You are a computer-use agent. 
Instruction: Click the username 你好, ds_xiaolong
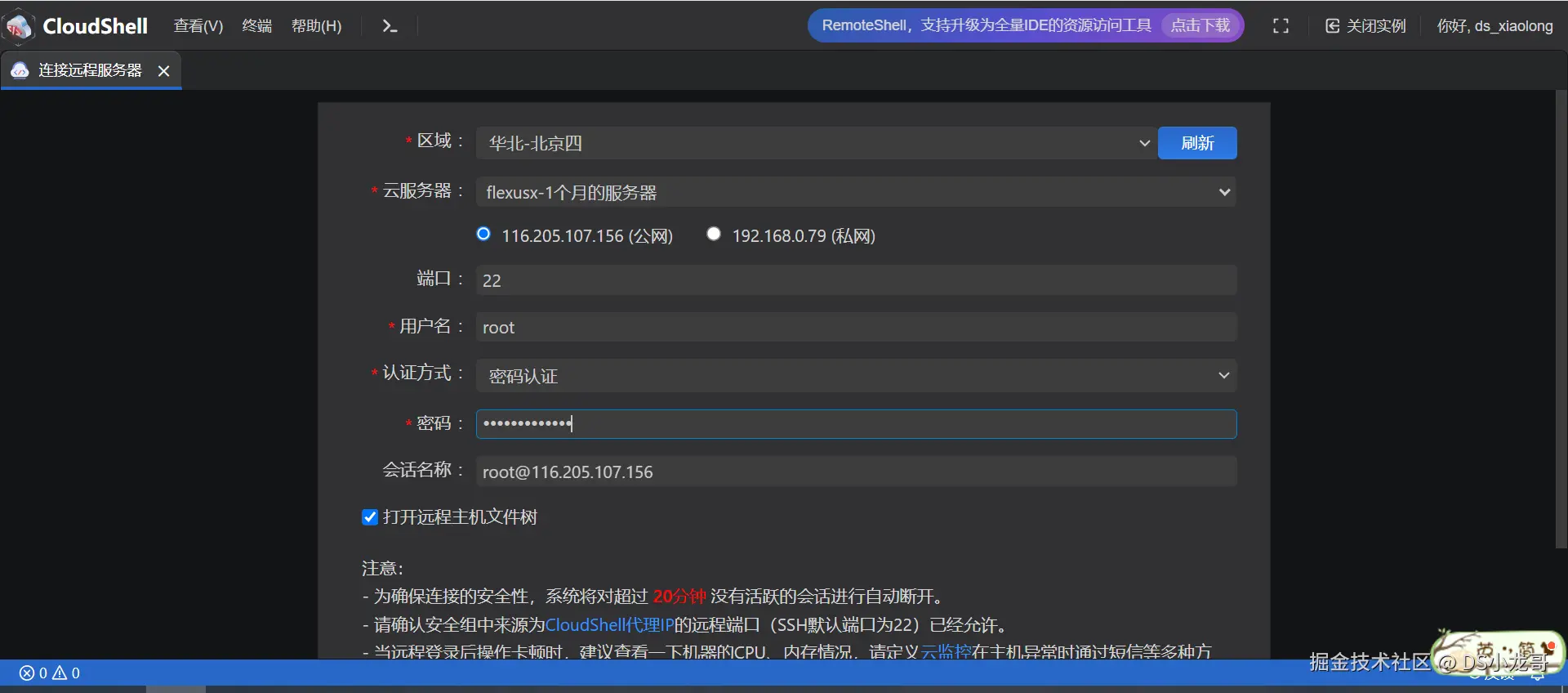tap(1494, 26)
